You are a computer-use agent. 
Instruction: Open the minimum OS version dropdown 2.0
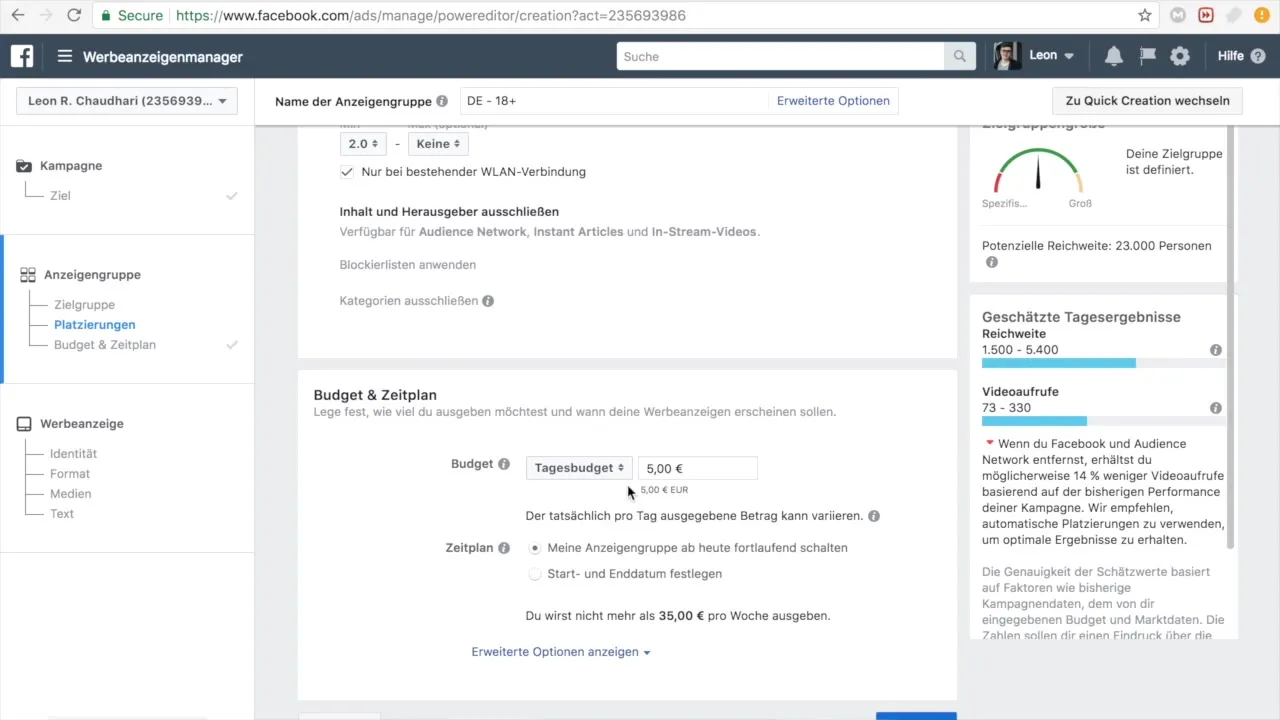pos(363,144)
